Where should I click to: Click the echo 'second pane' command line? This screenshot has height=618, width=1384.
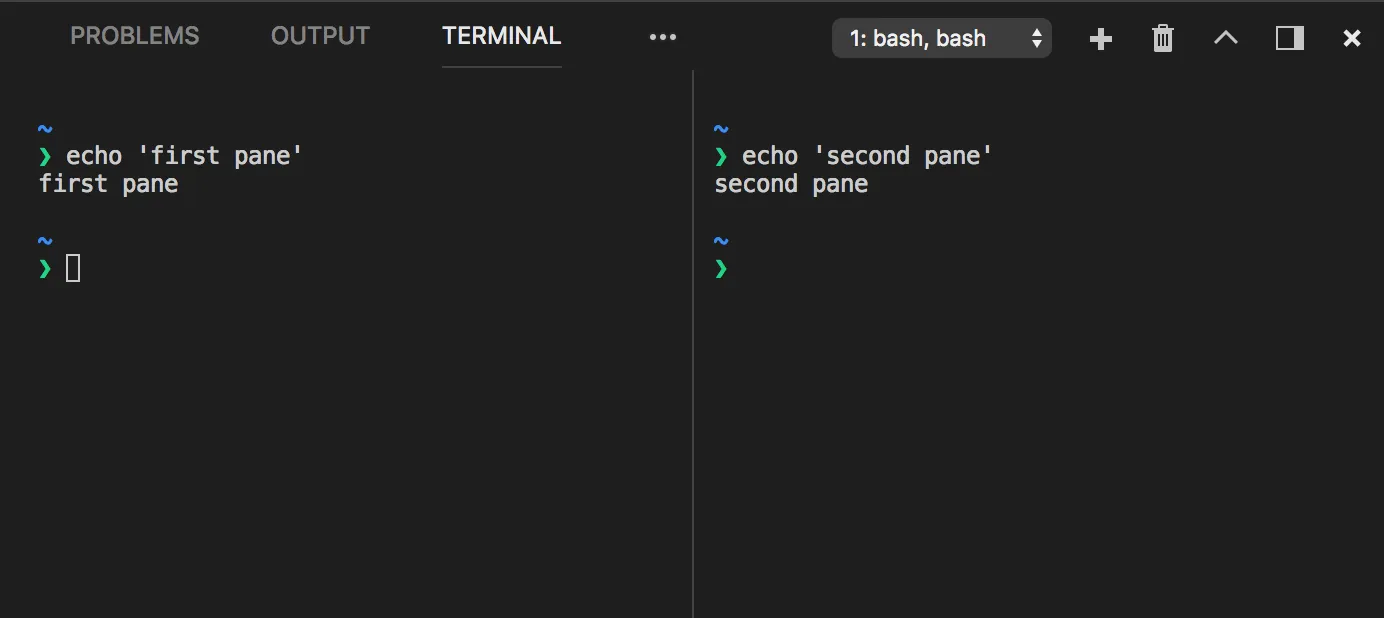coord(866,156)
